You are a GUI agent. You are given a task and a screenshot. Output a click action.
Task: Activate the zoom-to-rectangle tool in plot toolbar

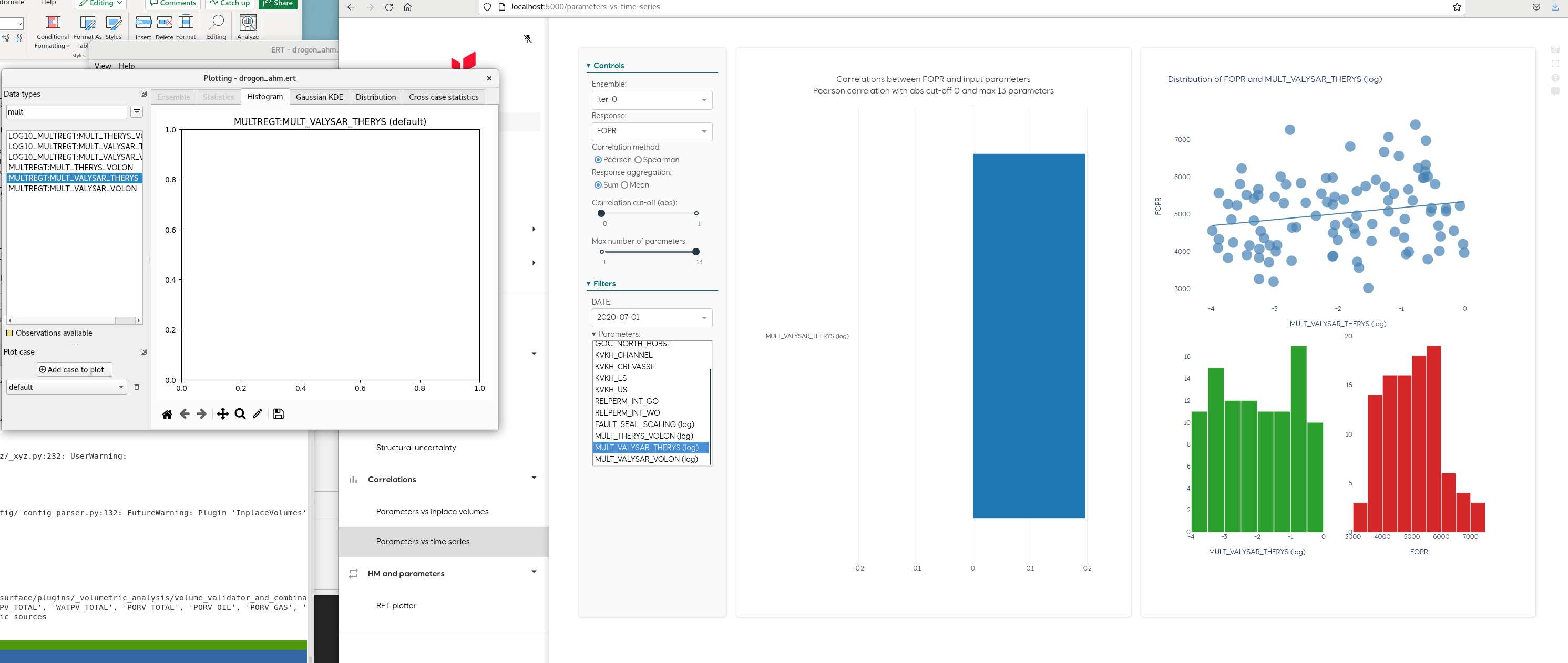pos(240,413)
